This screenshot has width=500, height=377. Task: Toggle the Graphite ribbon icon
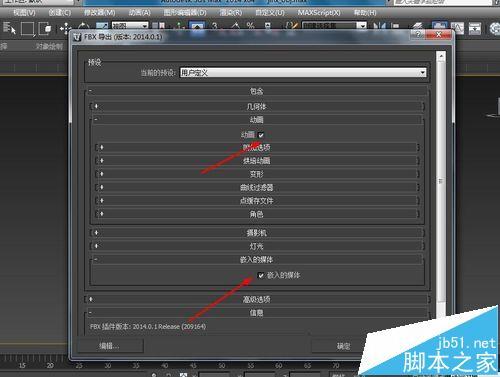tap(439, 27)
